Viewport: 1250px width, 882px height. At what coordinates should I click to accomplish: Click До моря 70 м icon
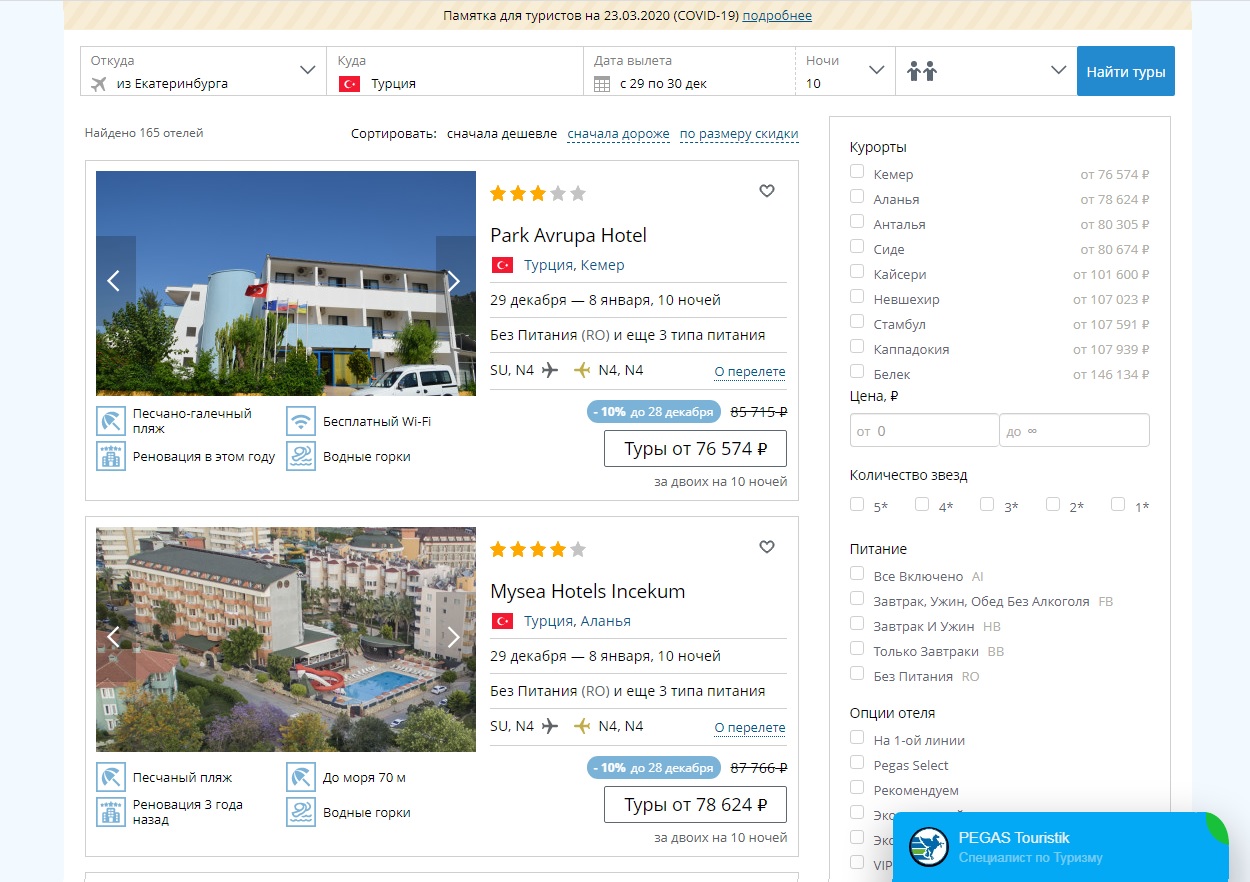pyautogui.click(x=301, y=777)
